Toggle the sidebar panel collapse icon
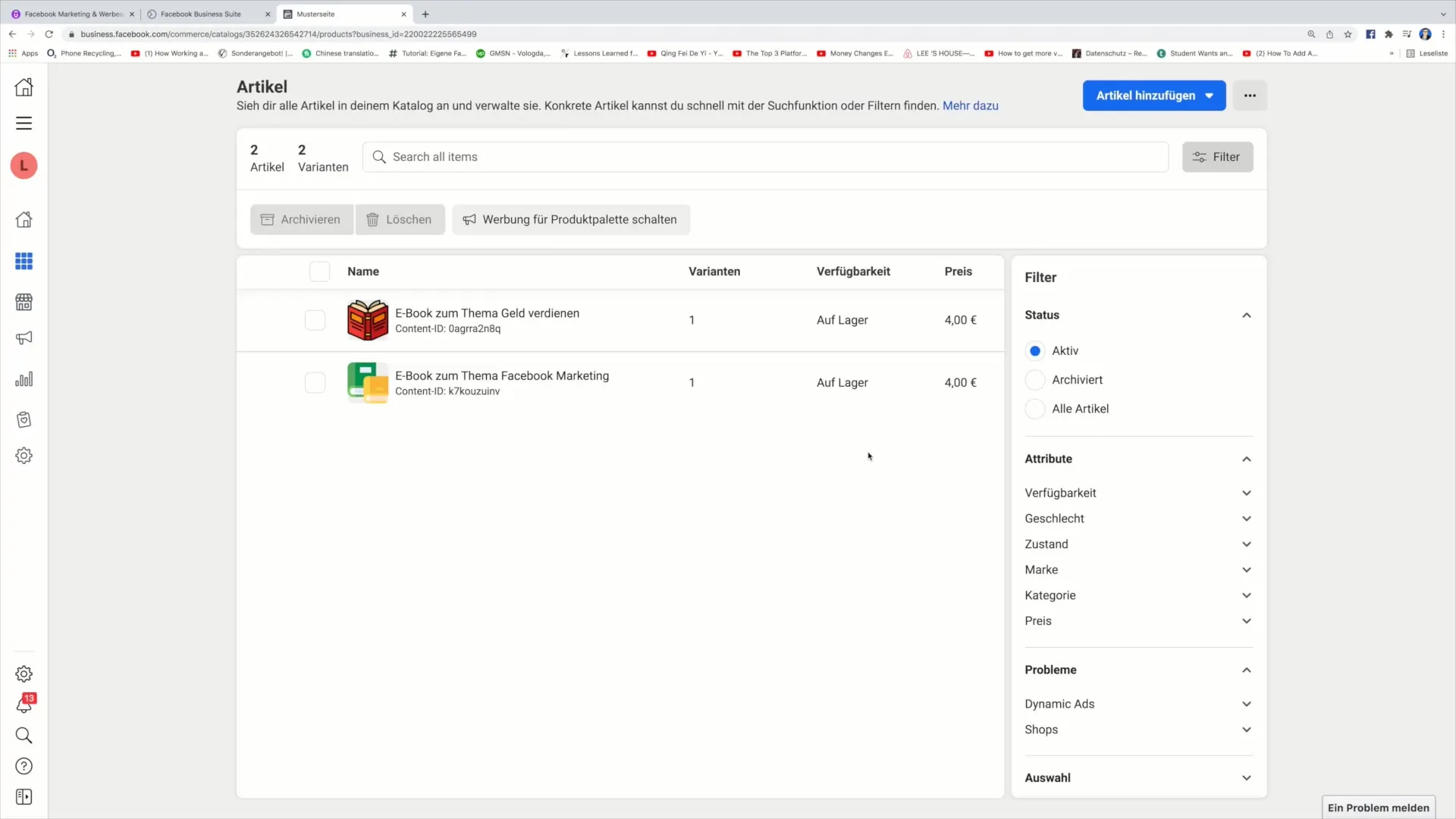1456x819 pixels. coord(24,797)
